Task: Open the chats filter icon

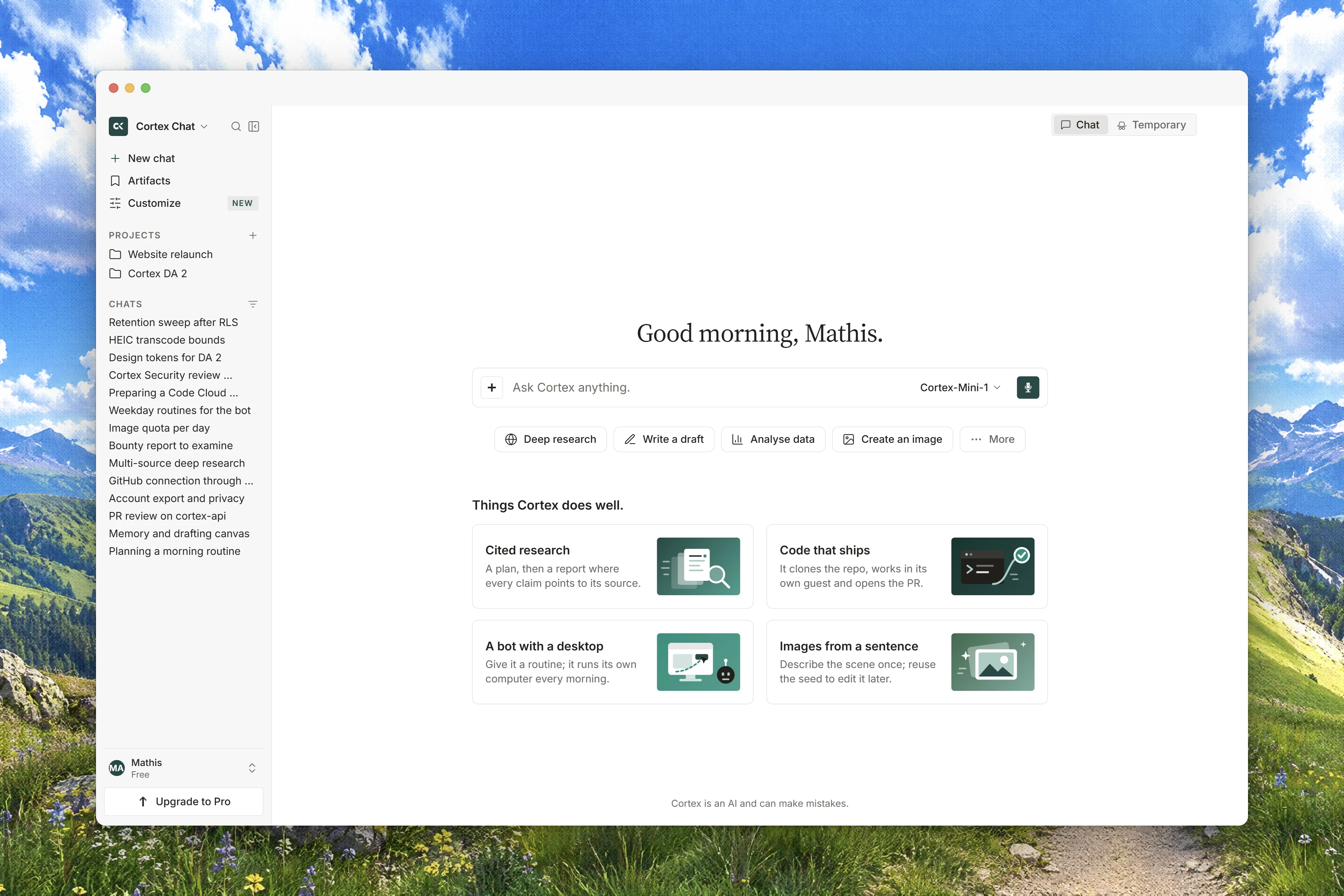Action: (x=252, y=304)
